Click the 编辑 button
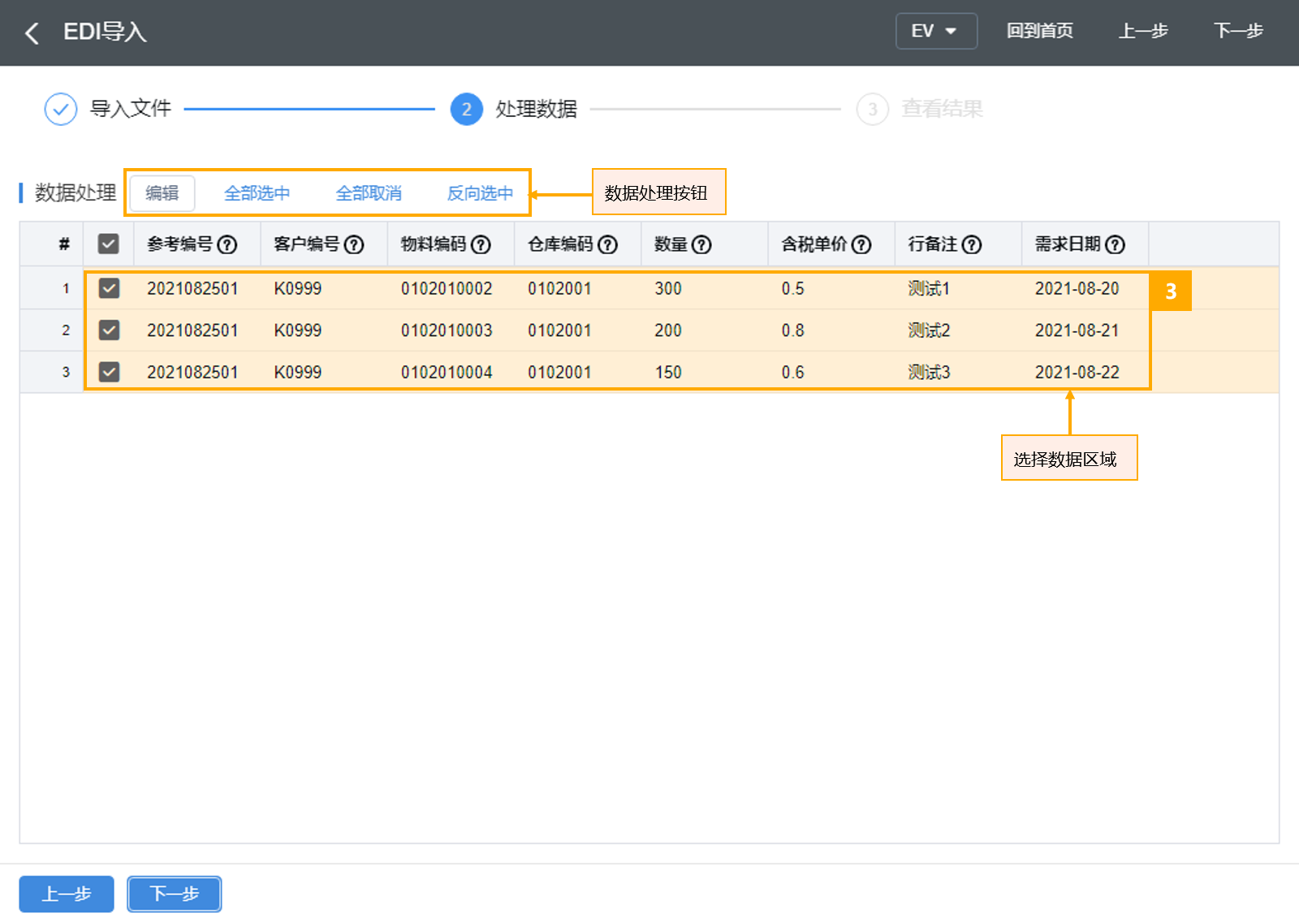Viewport: 1299px width, 924px height. click(162, 193)
